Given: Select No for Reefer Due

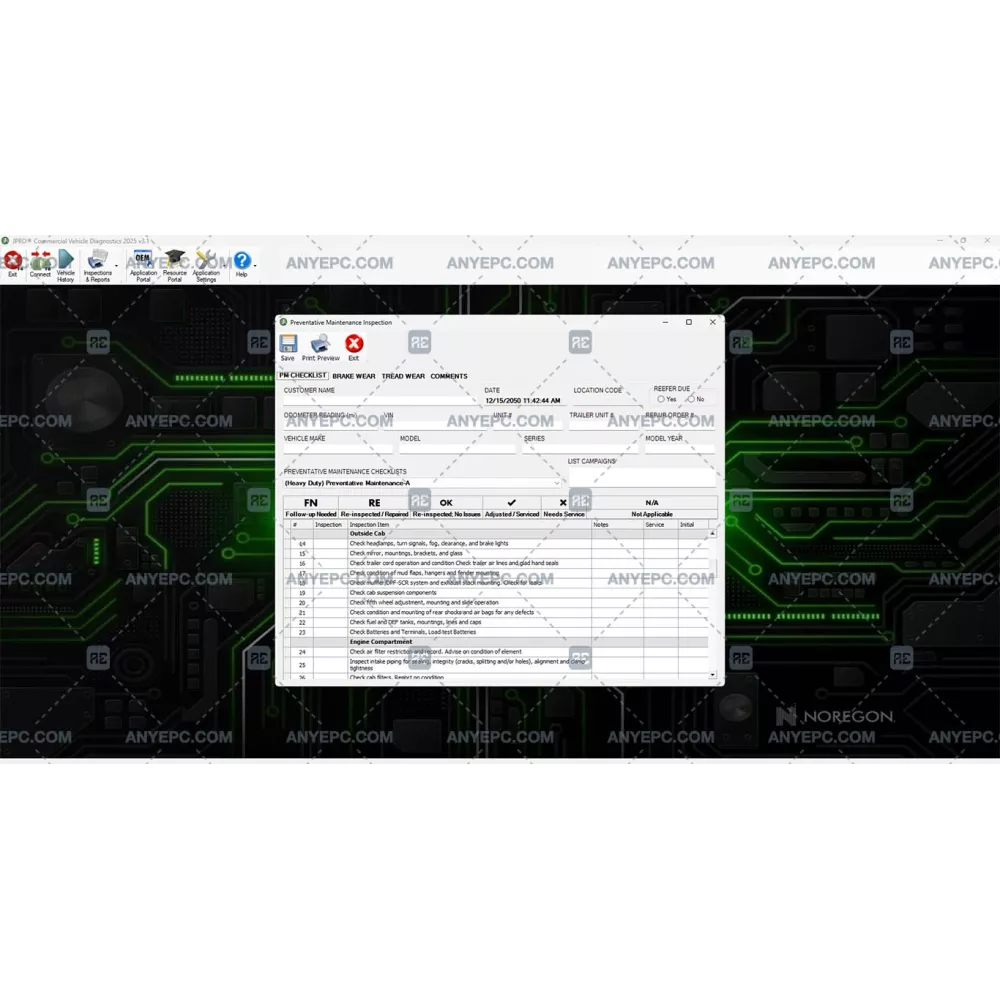Looking at the screenshot, I should [690, 399].
